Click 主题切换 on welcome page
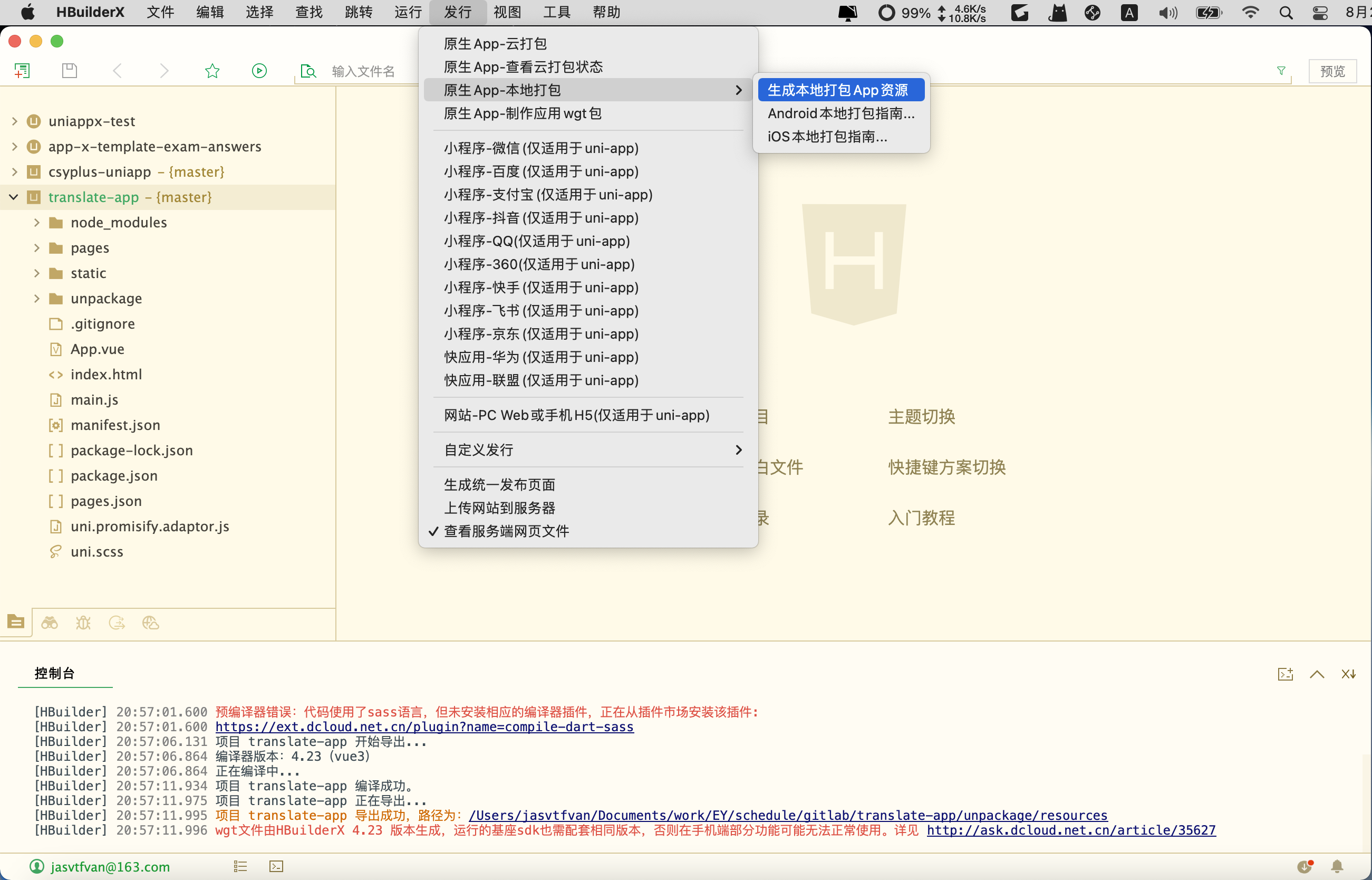Viewport: 1372px width, 880px height. [x=922, y=417]
